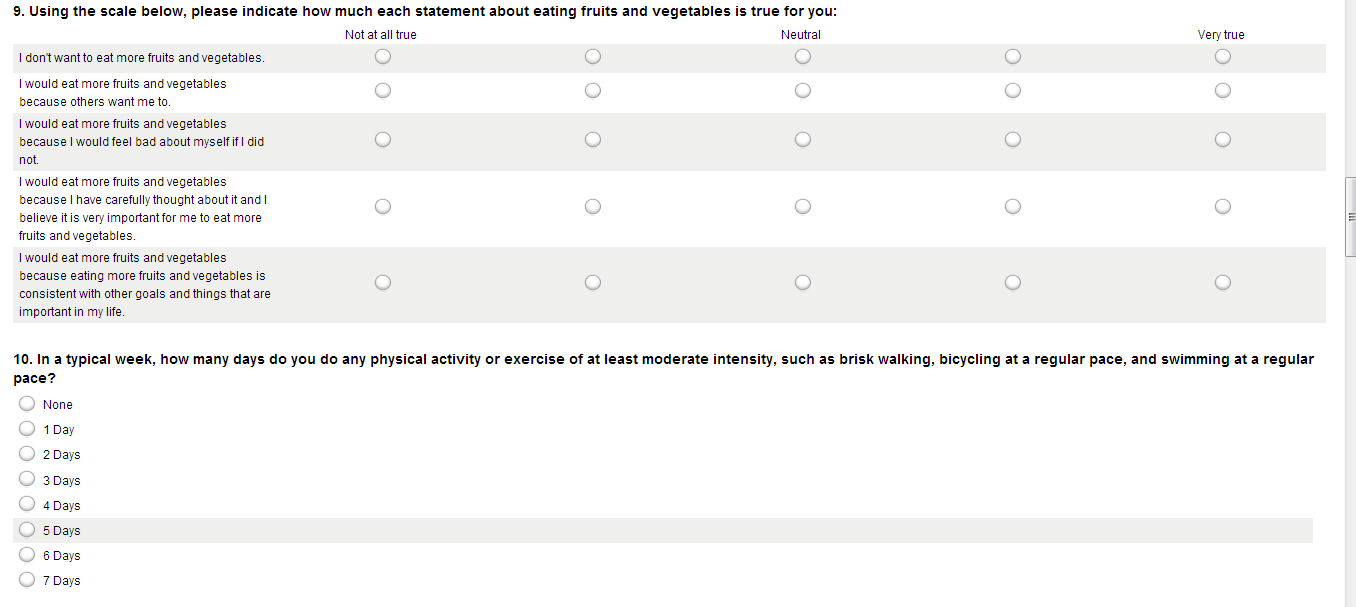This screenshot has height=607, width=1356.
Task: Select 'Very true' for 'because others want me to'
Action: (1222, 91)
